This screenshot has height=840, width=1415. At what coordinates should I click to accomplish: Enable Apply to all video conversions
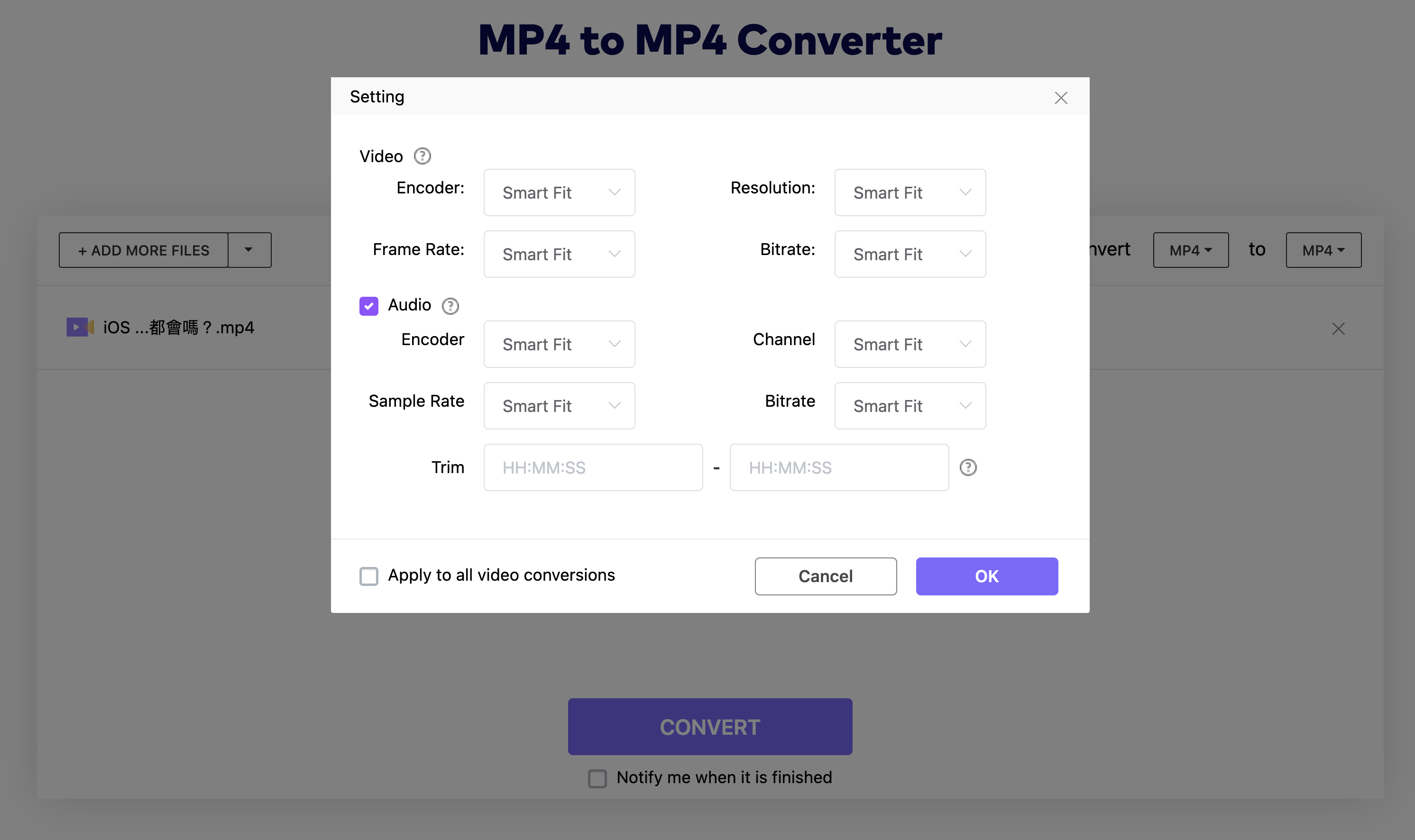click(x=369, y=576)
